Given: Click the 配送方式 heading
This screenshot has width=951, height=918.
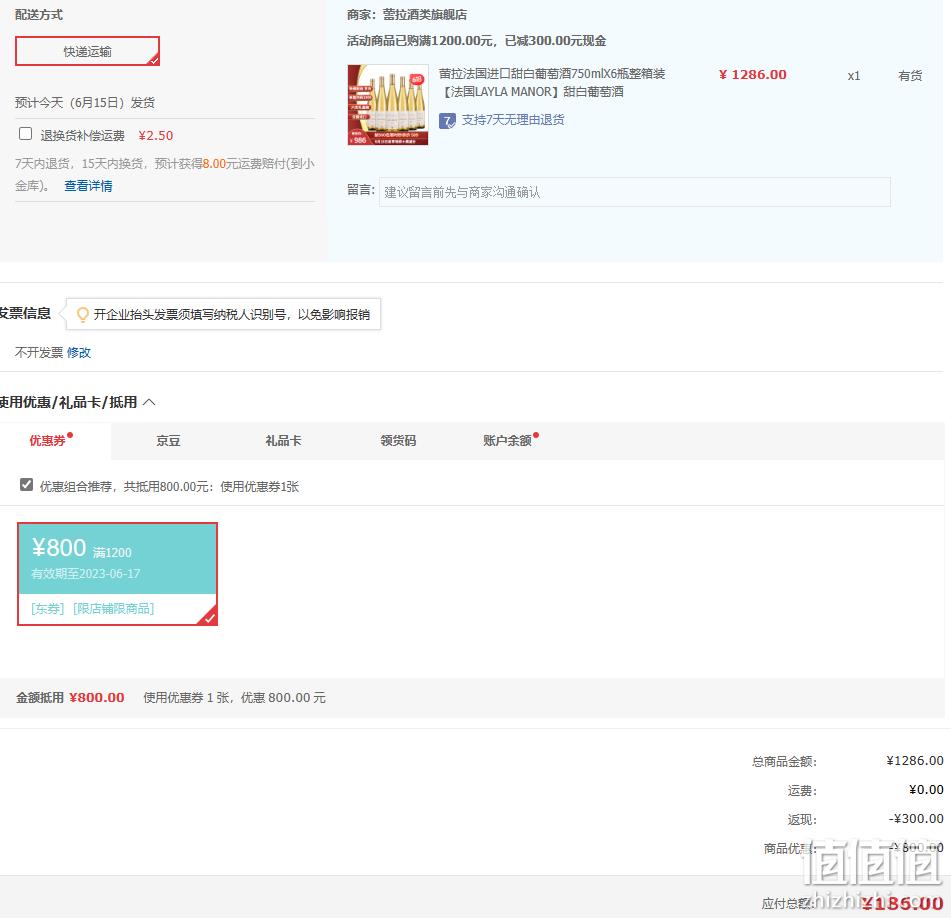Looking at the screenshot, I should pyautogui.click(x=39, y=15).
